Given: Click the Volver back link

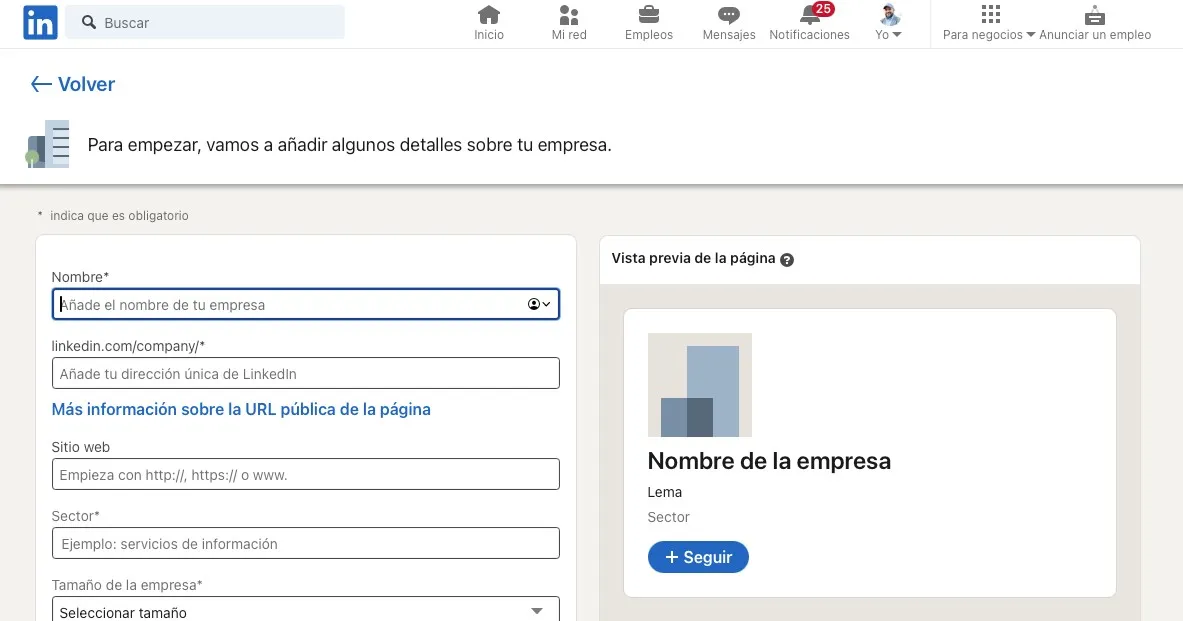Looking at the screenshot, I should tap(71, 85).
